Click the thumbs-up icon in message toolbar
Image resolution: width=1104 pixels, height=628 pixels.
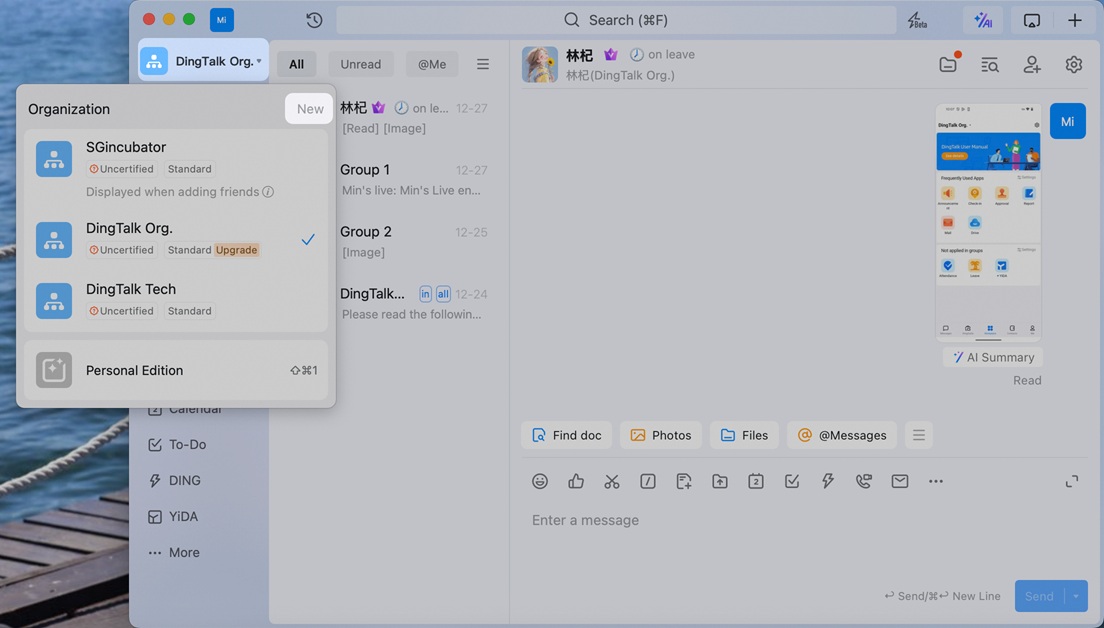[576, 481]
